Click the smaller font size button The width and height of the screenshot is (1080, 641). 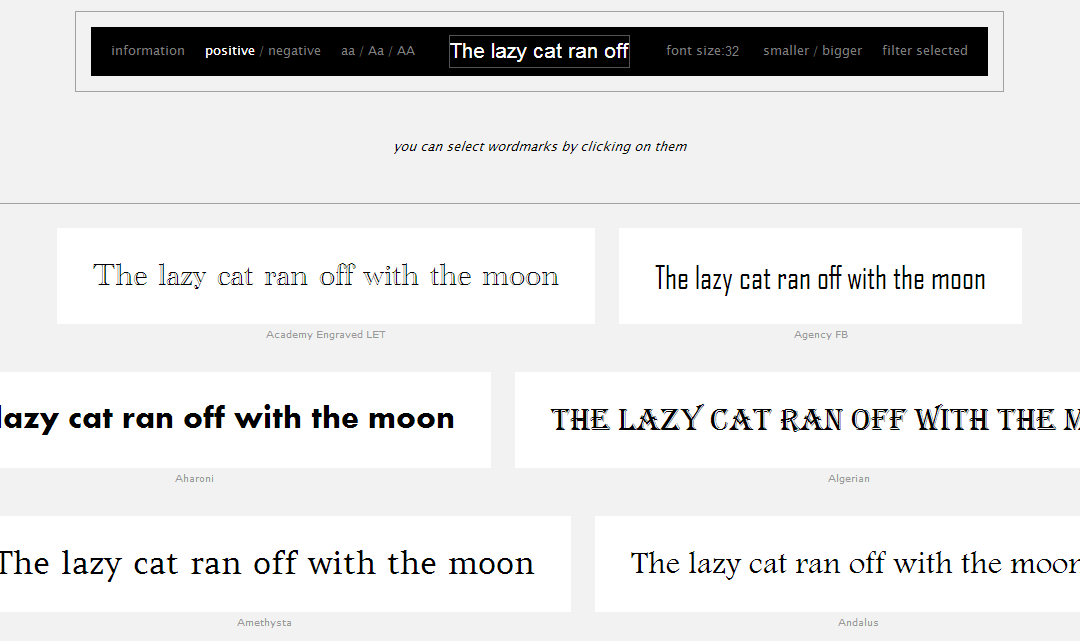(786, 50)
